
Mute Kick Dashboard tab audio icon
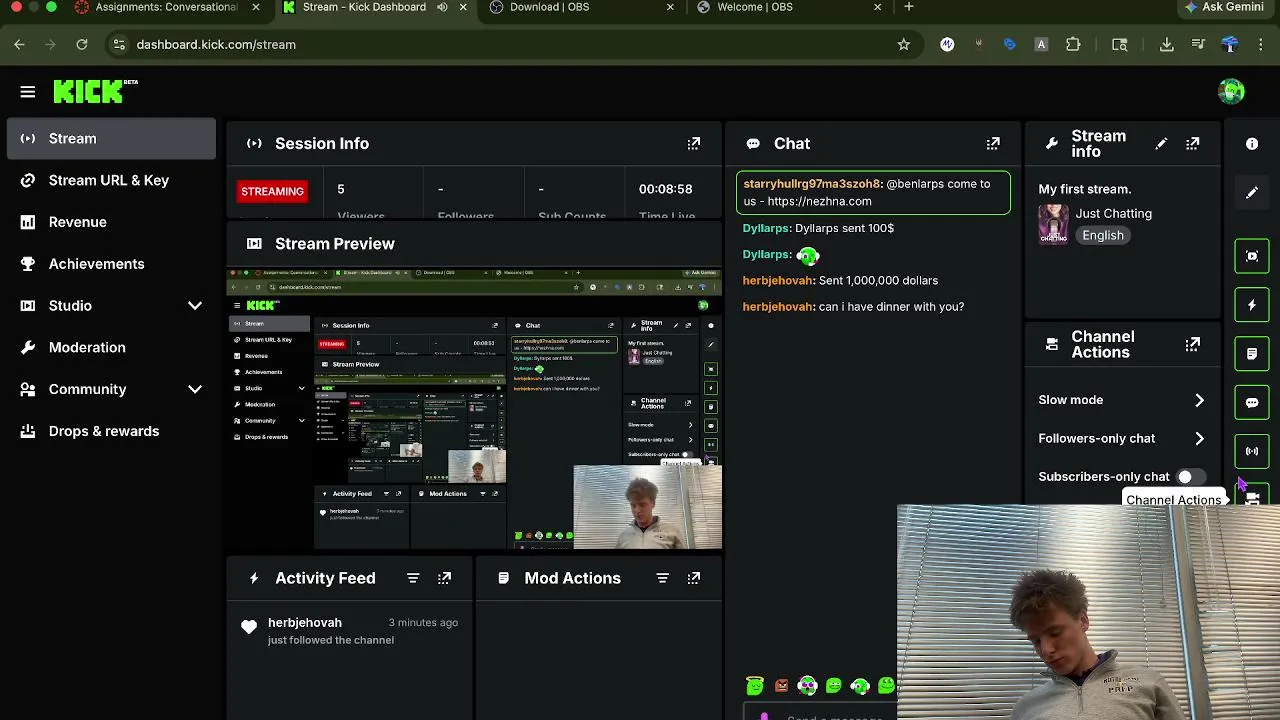pyautogui.click(x=442, y=7)
